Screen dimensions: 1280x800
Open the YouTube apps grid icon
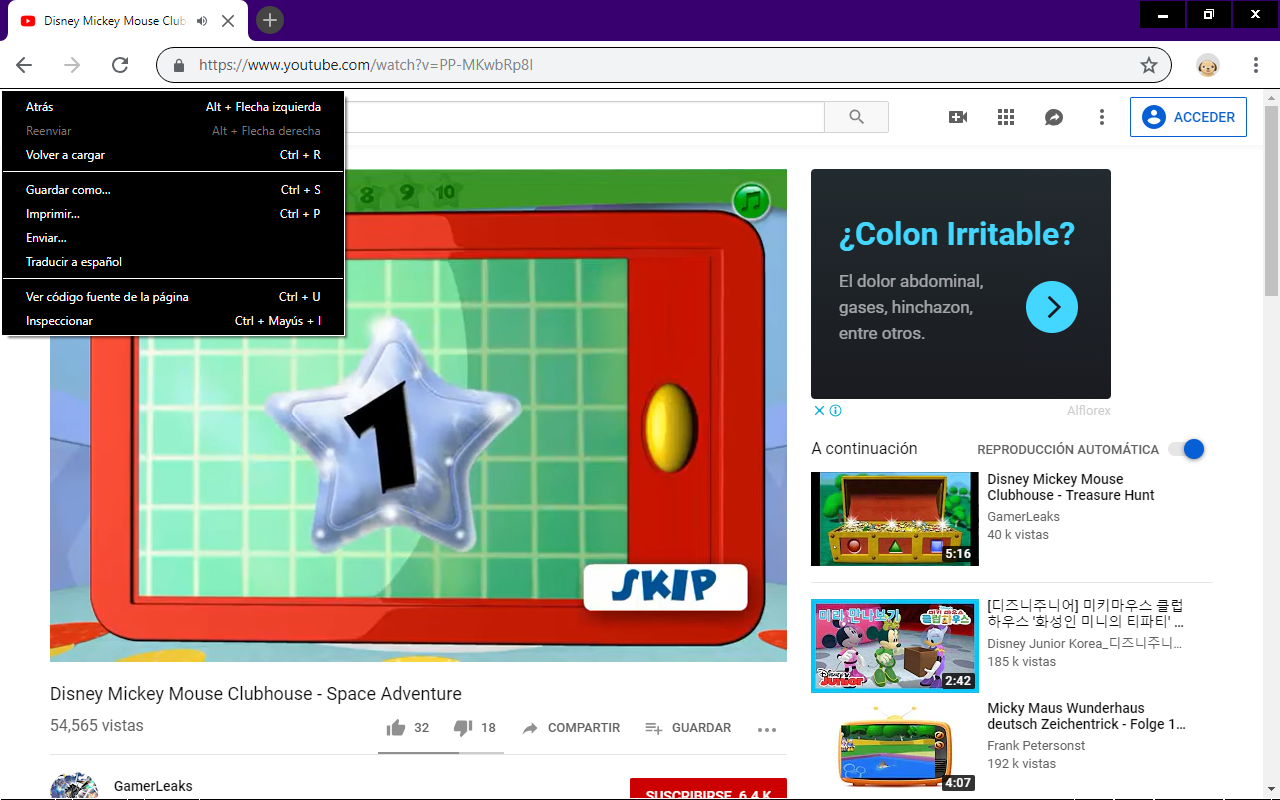click(1006, 117)
